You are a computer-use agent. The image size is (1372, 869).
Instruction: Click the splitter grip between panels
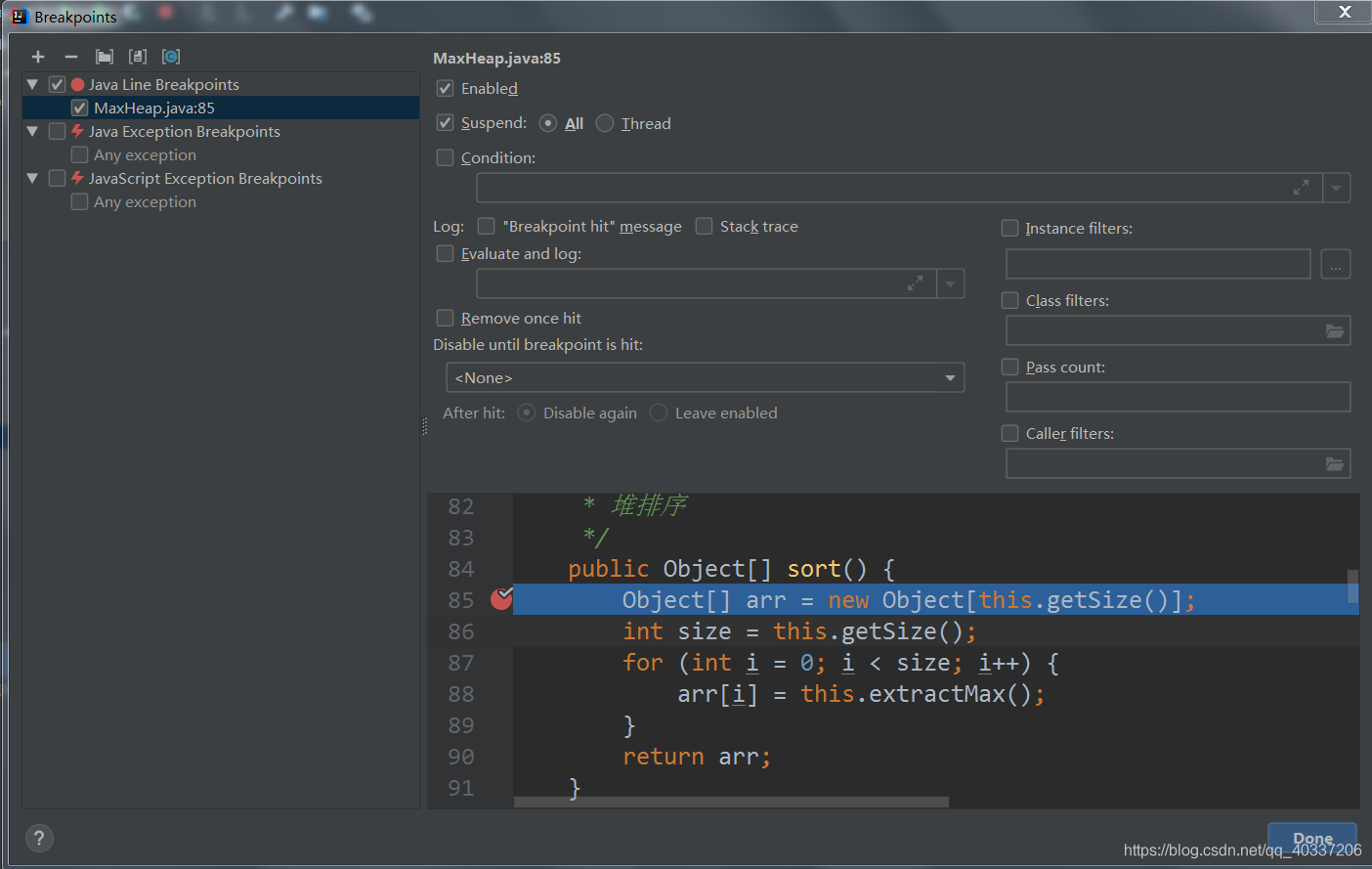[x=424, y=426]
